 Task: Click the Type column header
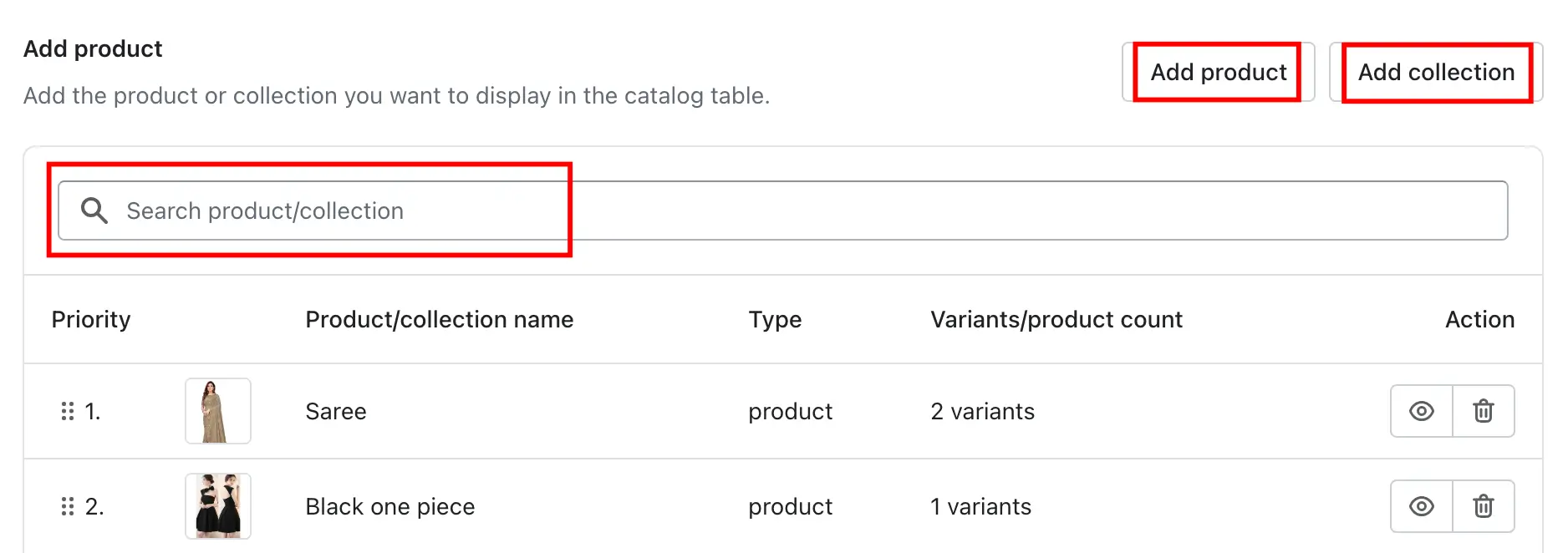[775, 320]
